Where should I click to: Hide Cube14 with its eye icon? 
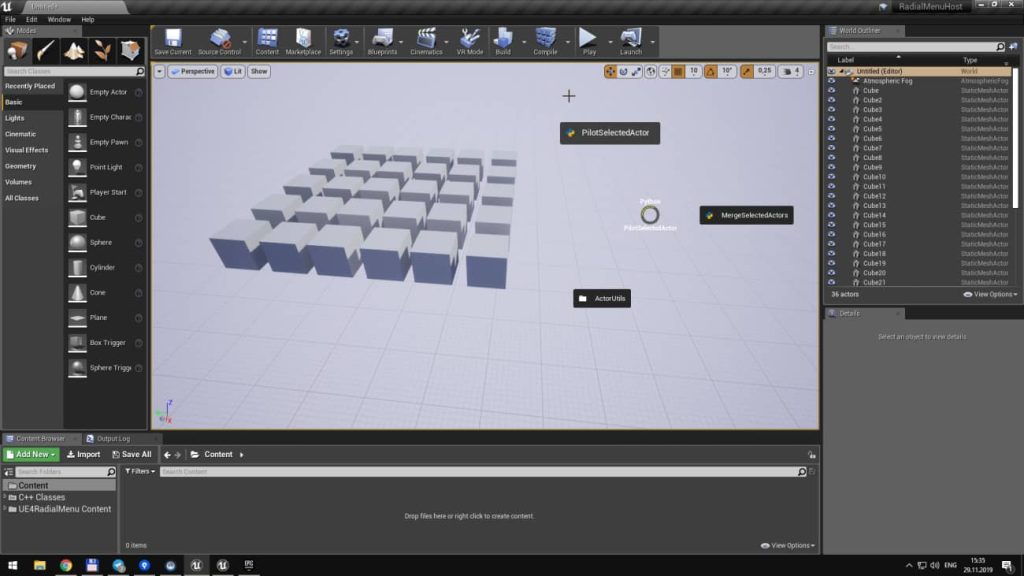tap(831, 215)
